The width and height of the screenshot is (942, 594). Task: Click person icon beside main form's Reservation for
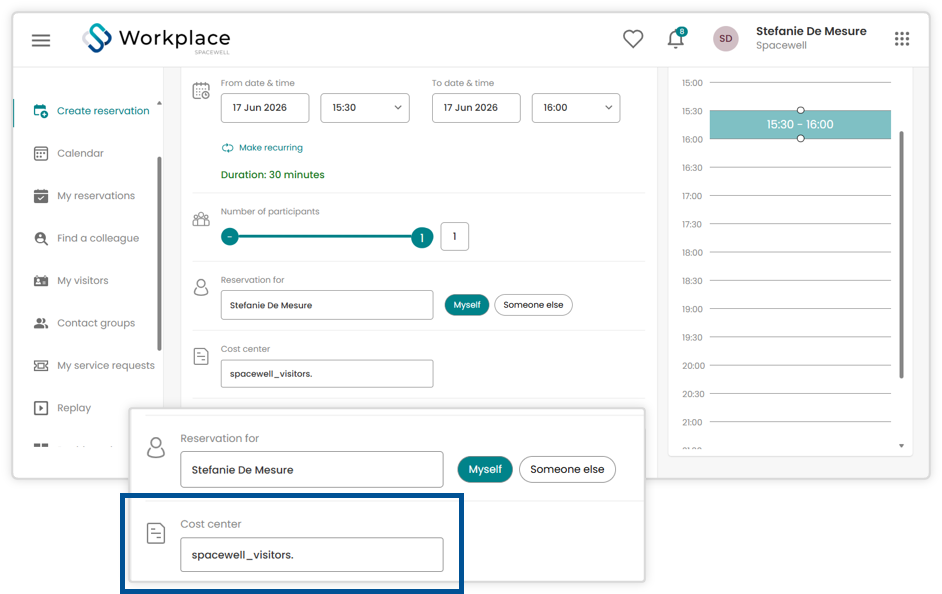click(x=201, y=287)
